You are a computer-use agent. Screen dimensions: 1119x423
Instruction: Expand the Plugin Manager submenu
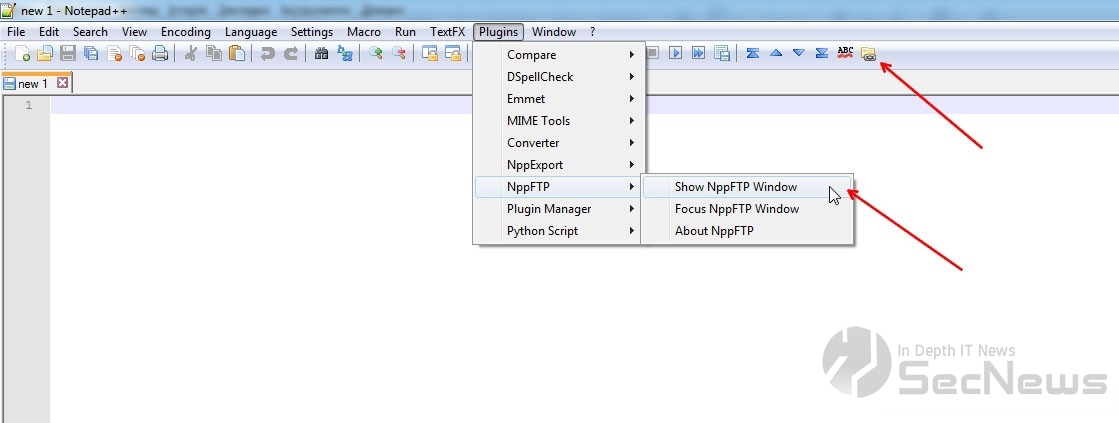pos(560,209)
